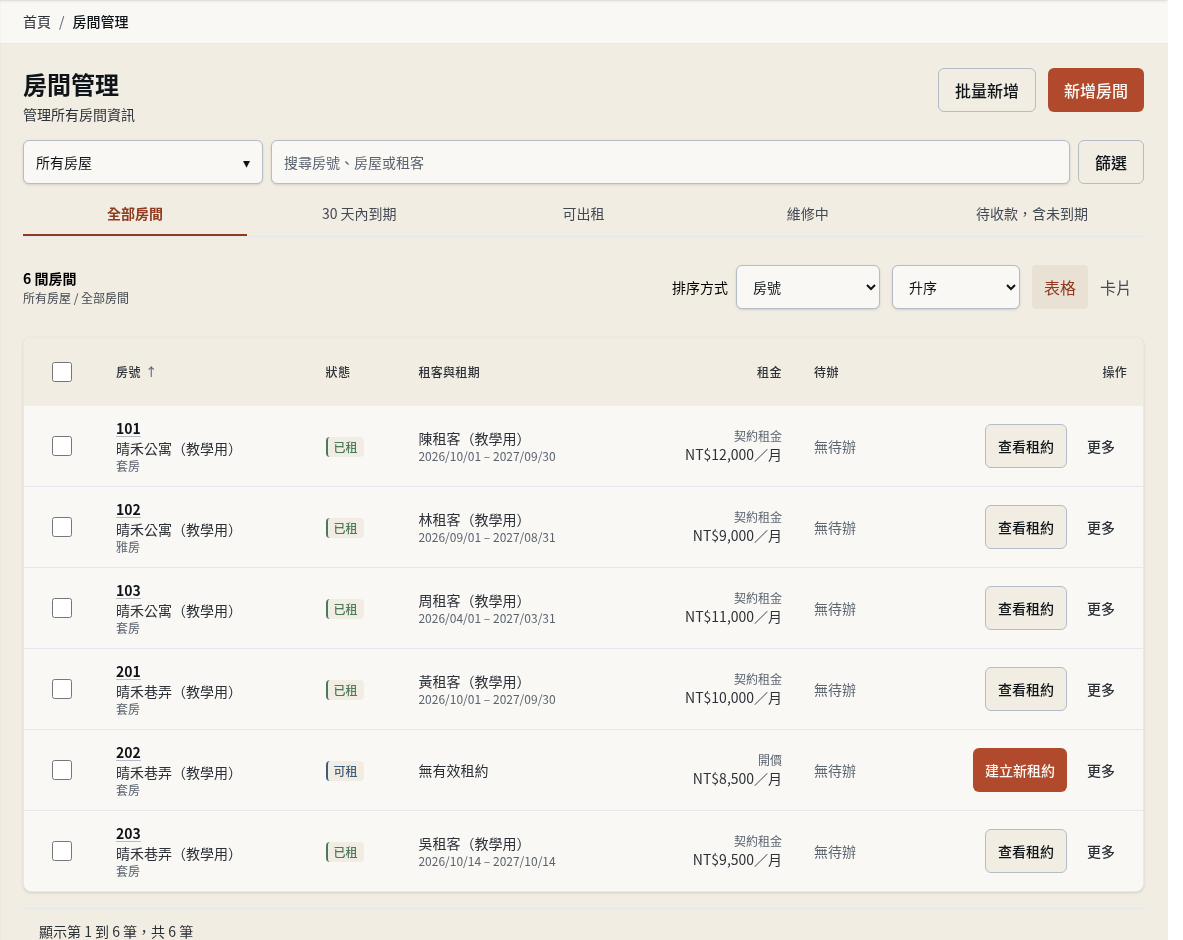The width and height of the screenshot is (1183, 940).
Task: Show the 可出租 tab
Action: (583, 214)
